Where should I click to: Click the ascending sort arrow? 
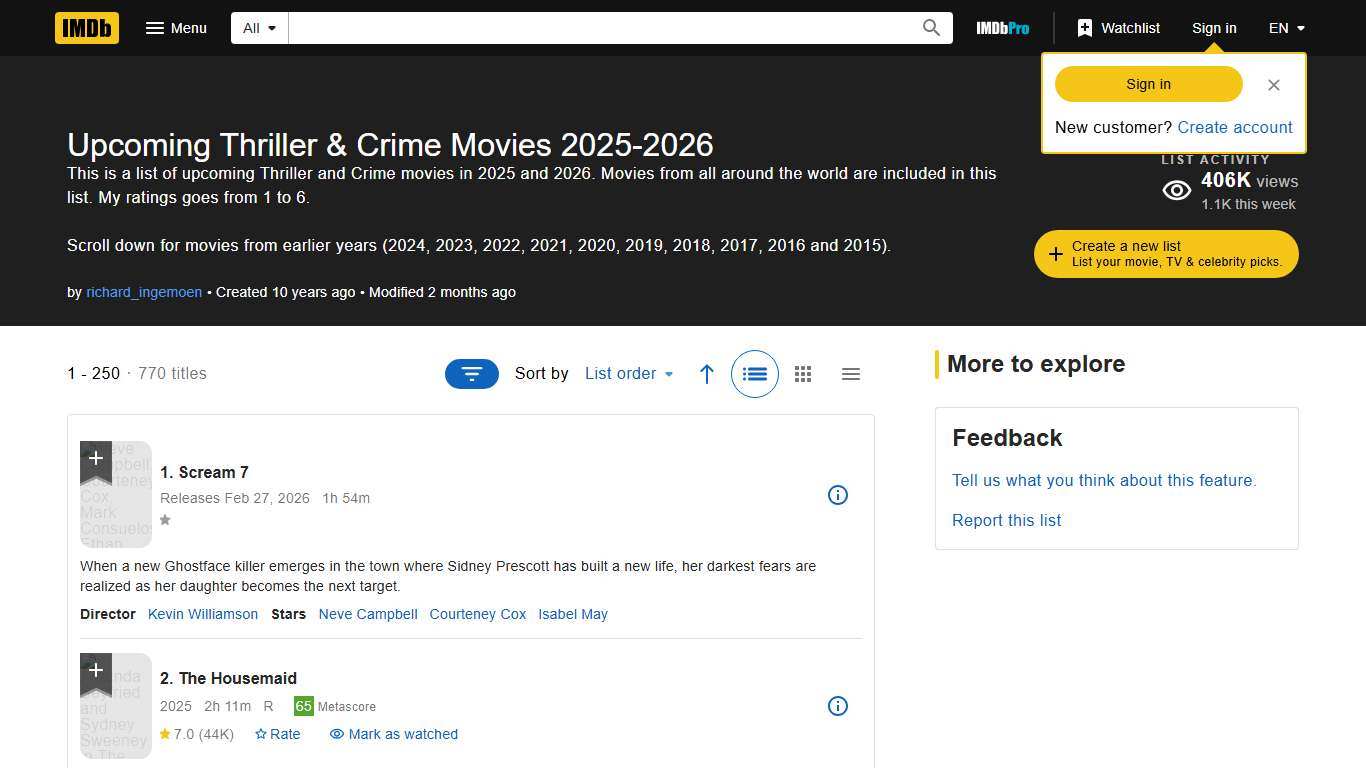pyautogui.click(x=707, y=373)
